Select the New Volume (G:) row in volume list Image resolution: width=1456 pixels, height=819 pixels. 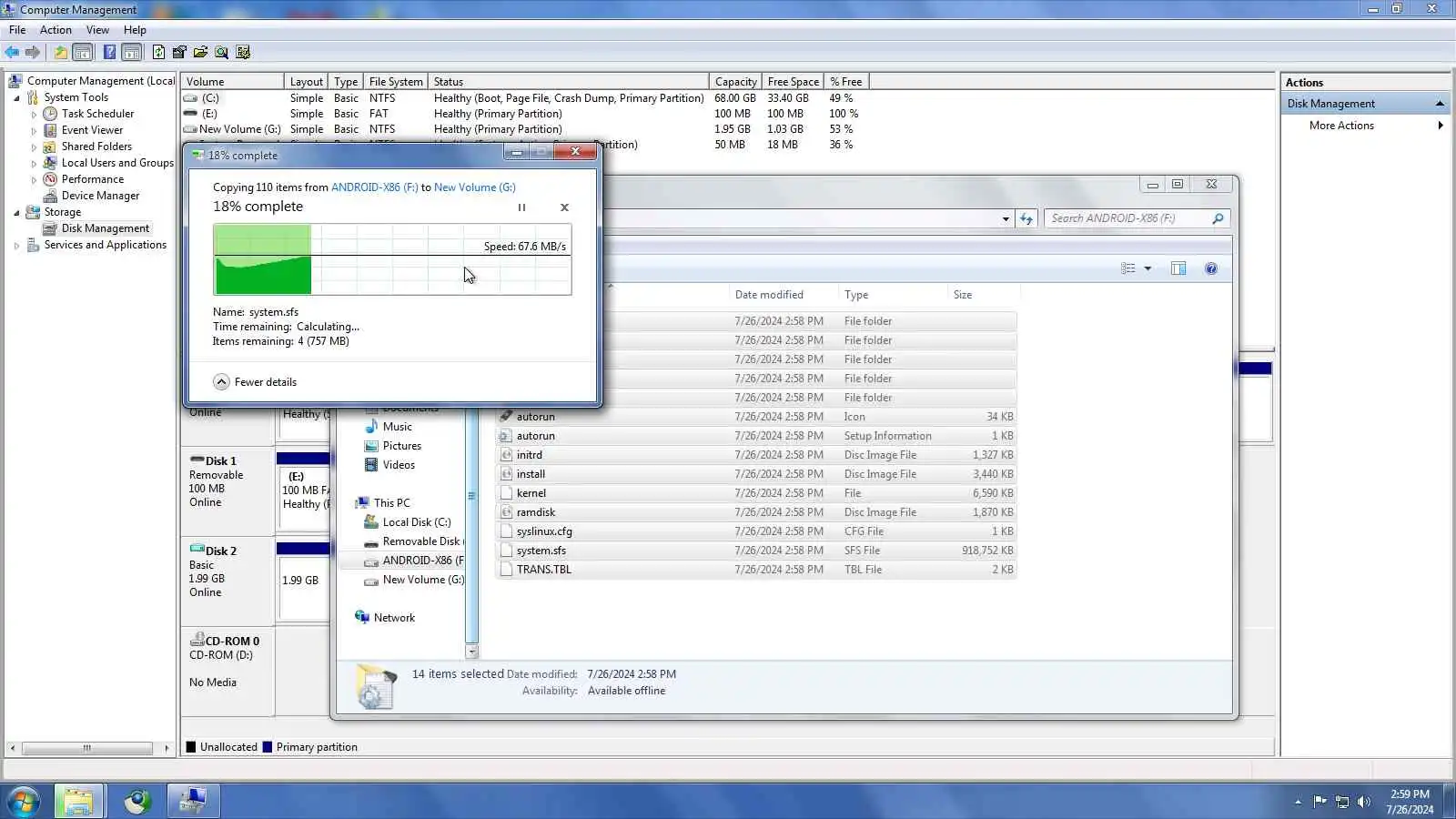pos(525,129)
